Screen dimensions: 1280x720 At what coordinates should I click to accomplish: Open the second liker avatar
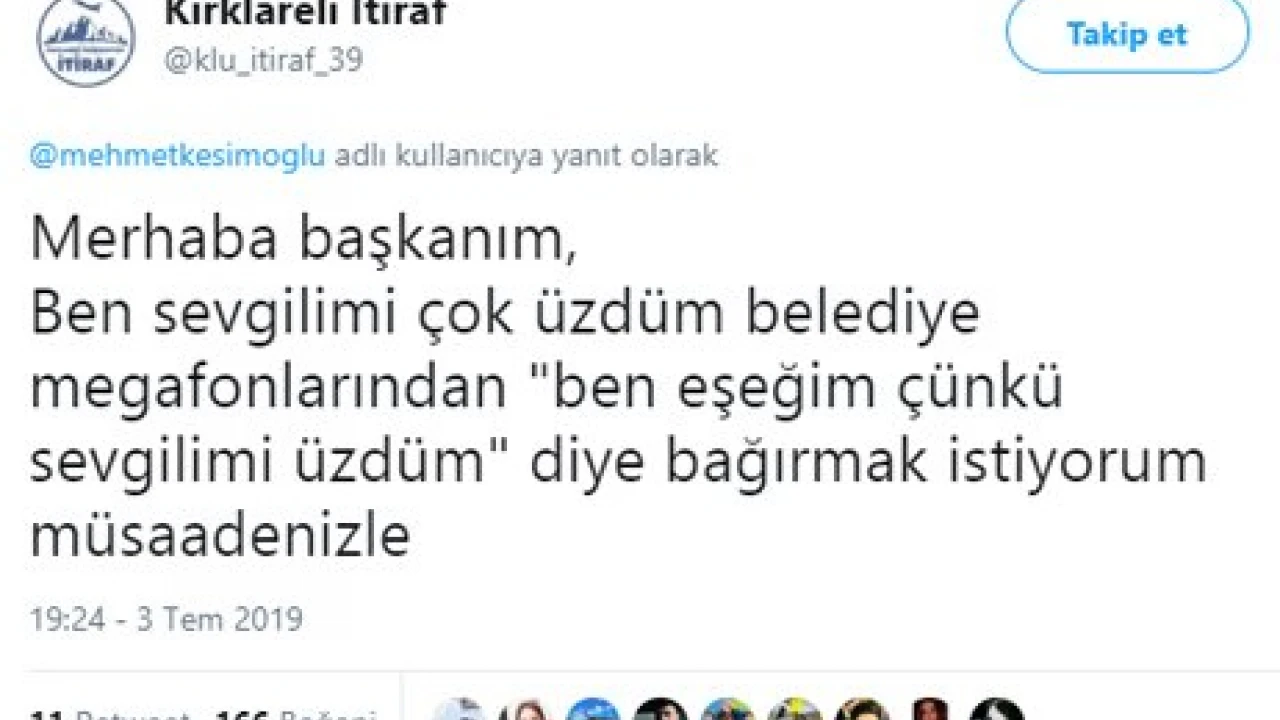[526, 710]
